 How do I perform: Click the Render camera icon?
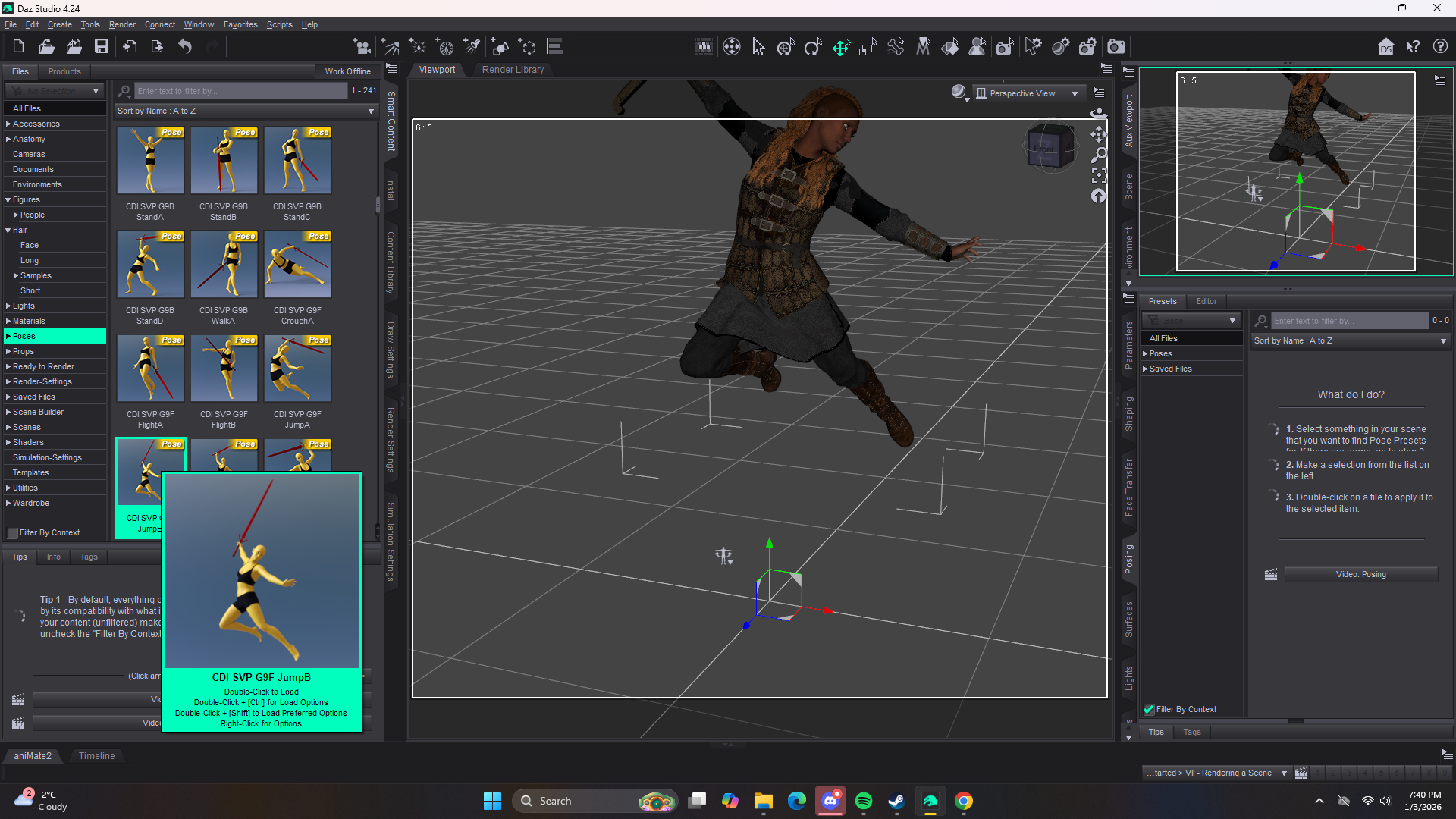pyautogui.click(x=1116, y=47)
